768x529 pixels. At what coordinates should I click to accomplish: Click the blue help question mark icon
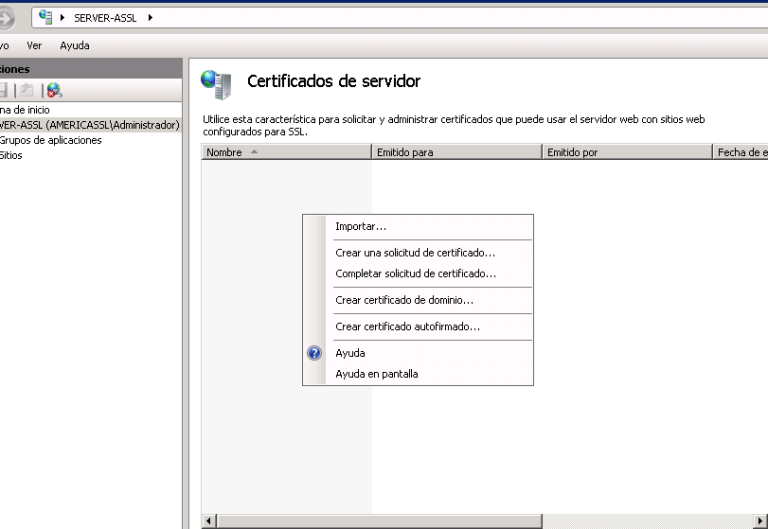pos(314,353)
